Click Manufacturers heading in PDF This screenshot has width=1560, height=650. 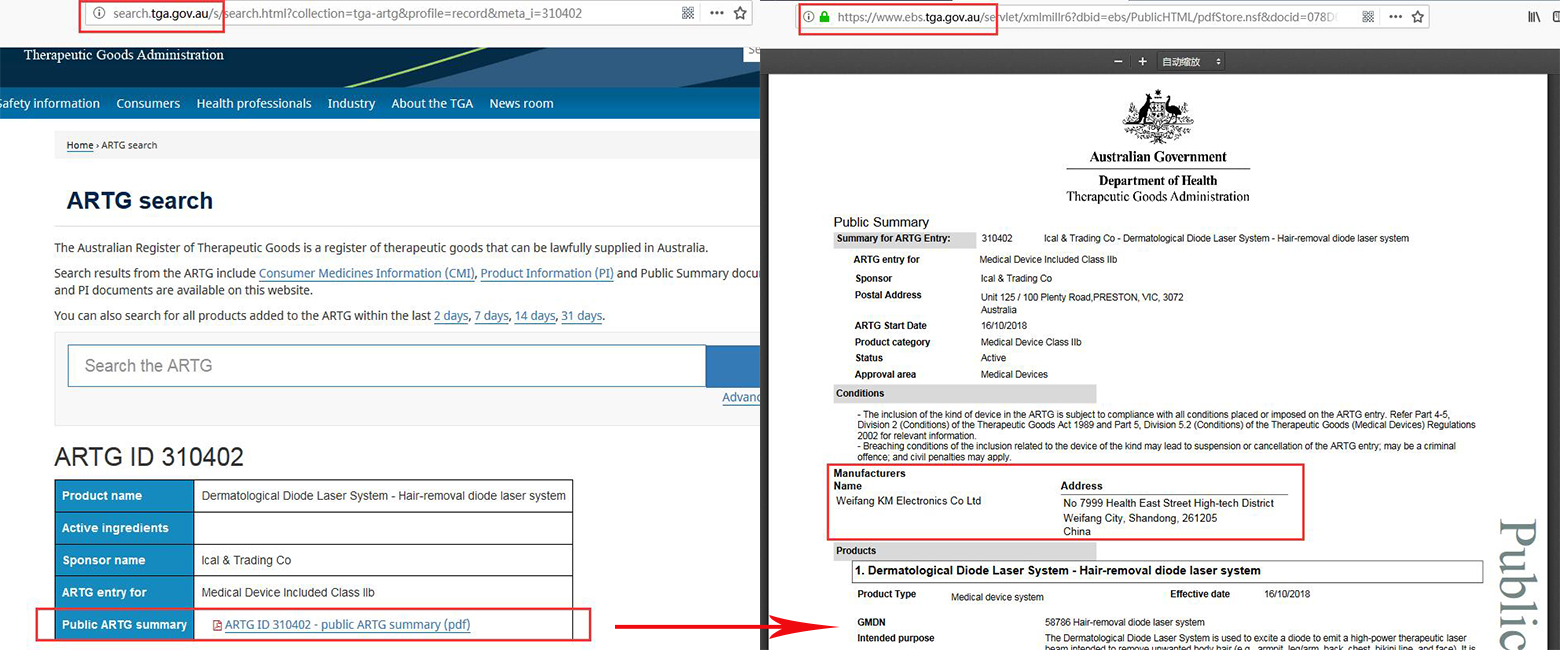point(870,474)
